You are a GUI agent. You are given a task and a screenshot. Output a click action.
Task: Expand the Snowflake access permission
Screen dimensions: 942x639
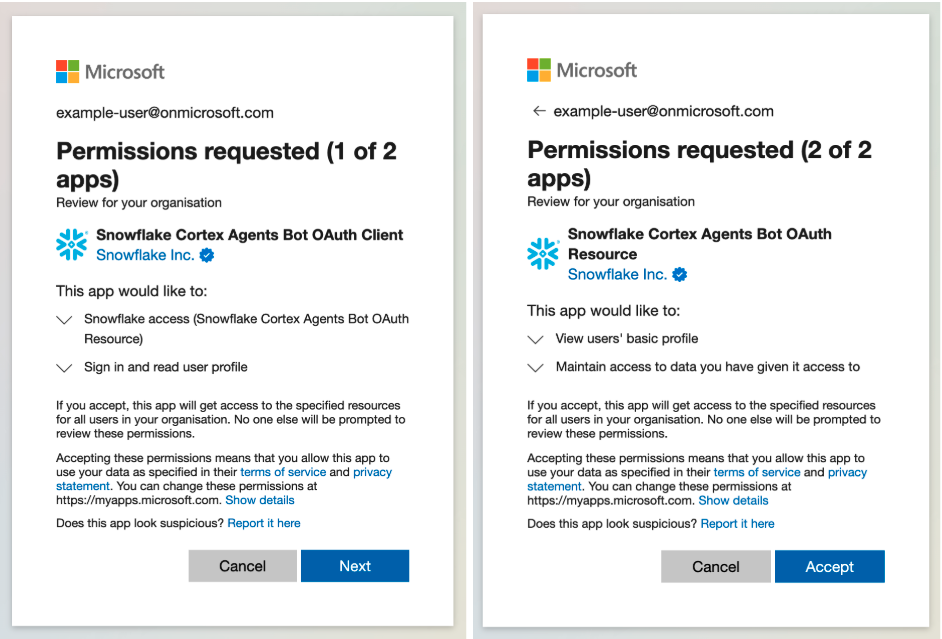[x=65, y=320]
